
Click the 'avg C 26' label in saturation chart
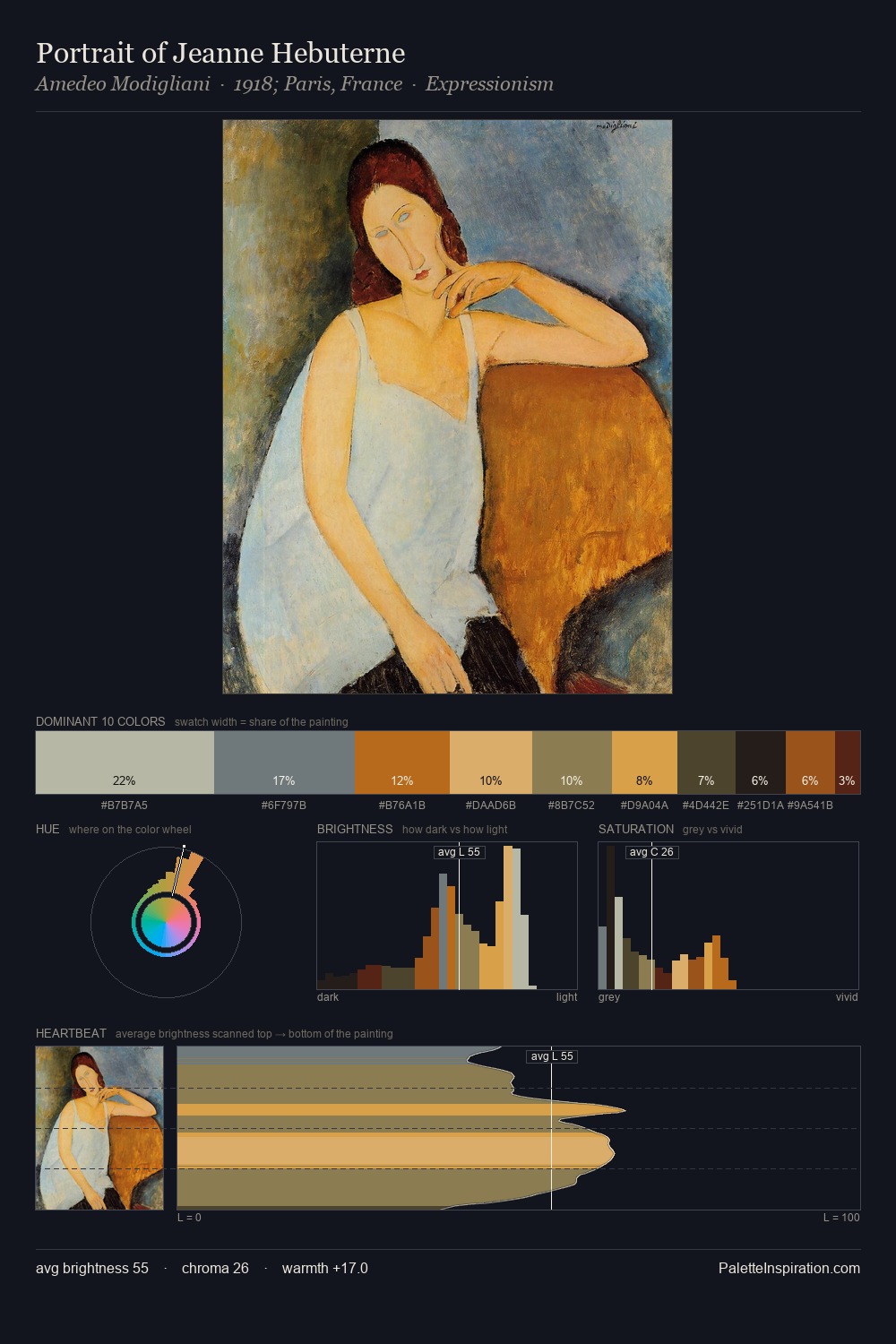tap(651, 852)
